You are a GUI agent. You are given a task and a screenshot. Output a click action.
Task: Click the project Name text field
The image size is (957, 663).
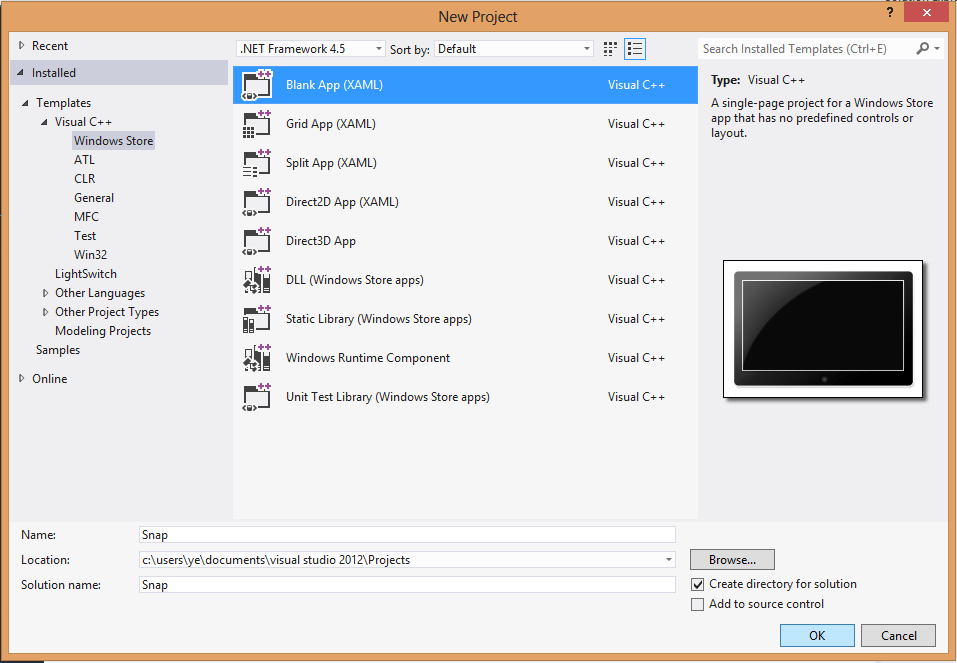(x=407, y=535)
